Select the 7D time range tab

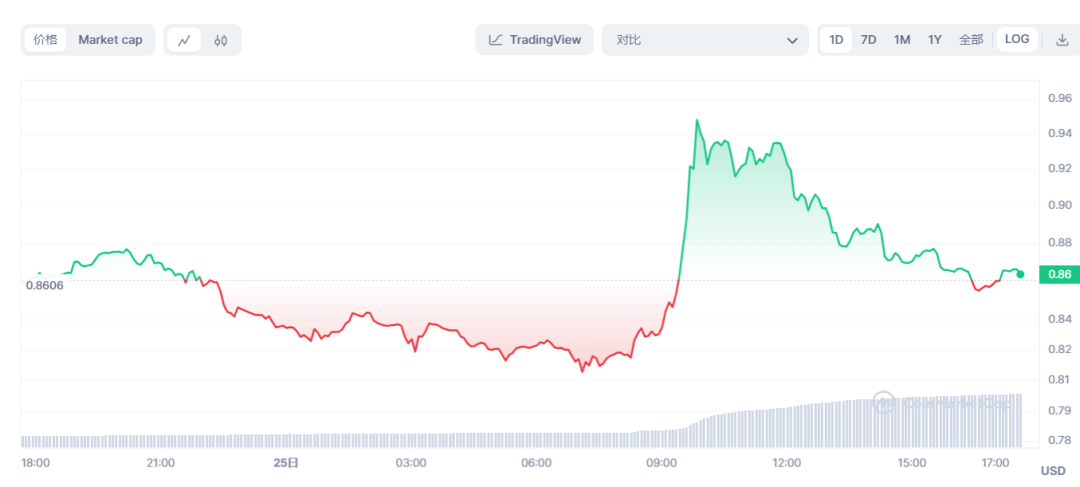tap(869, 40)
